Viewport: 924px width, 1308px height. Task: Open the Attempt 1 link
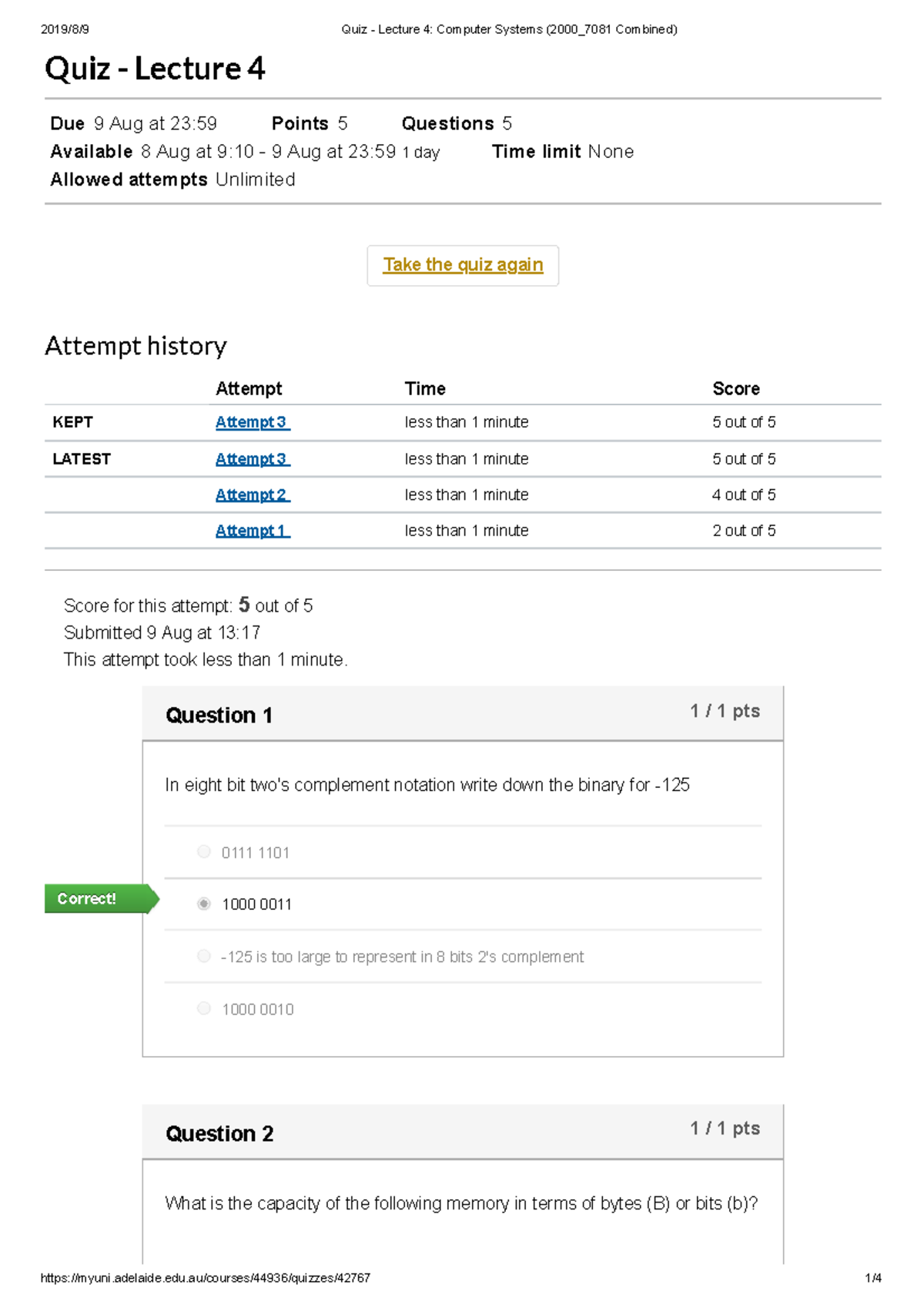tap(253, 531)
